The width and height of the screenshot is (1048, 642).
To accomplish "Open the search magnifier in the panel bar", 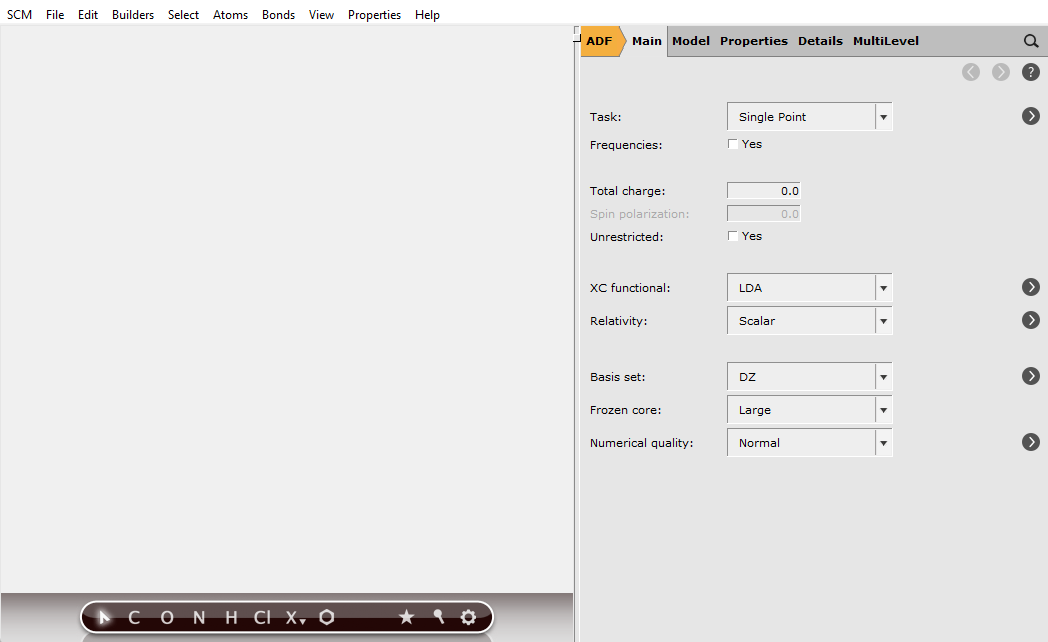I will click(x=1030, y=41).
